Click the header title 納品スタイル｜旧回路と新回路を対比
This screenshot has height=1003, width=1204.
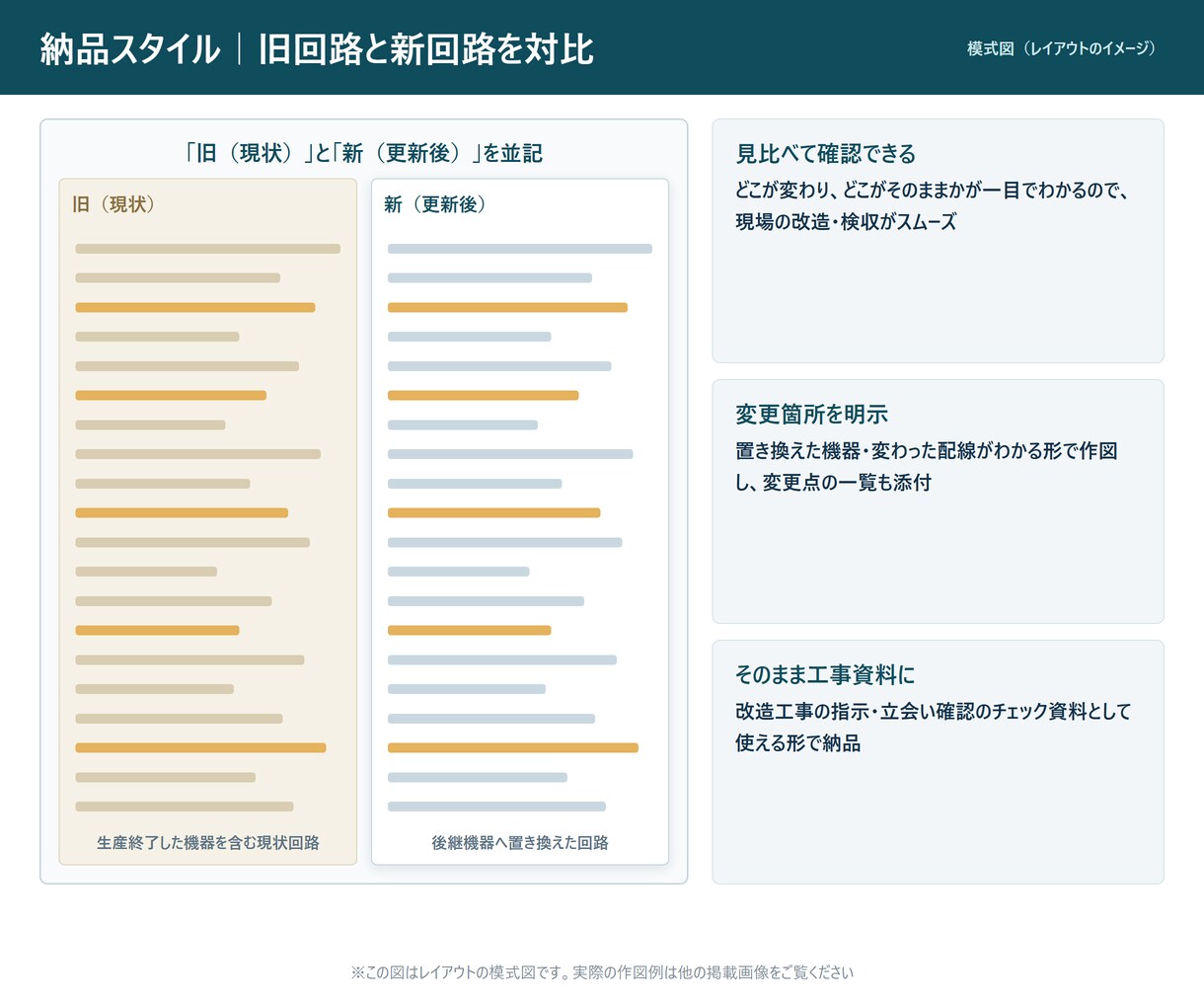click(317, 48)
